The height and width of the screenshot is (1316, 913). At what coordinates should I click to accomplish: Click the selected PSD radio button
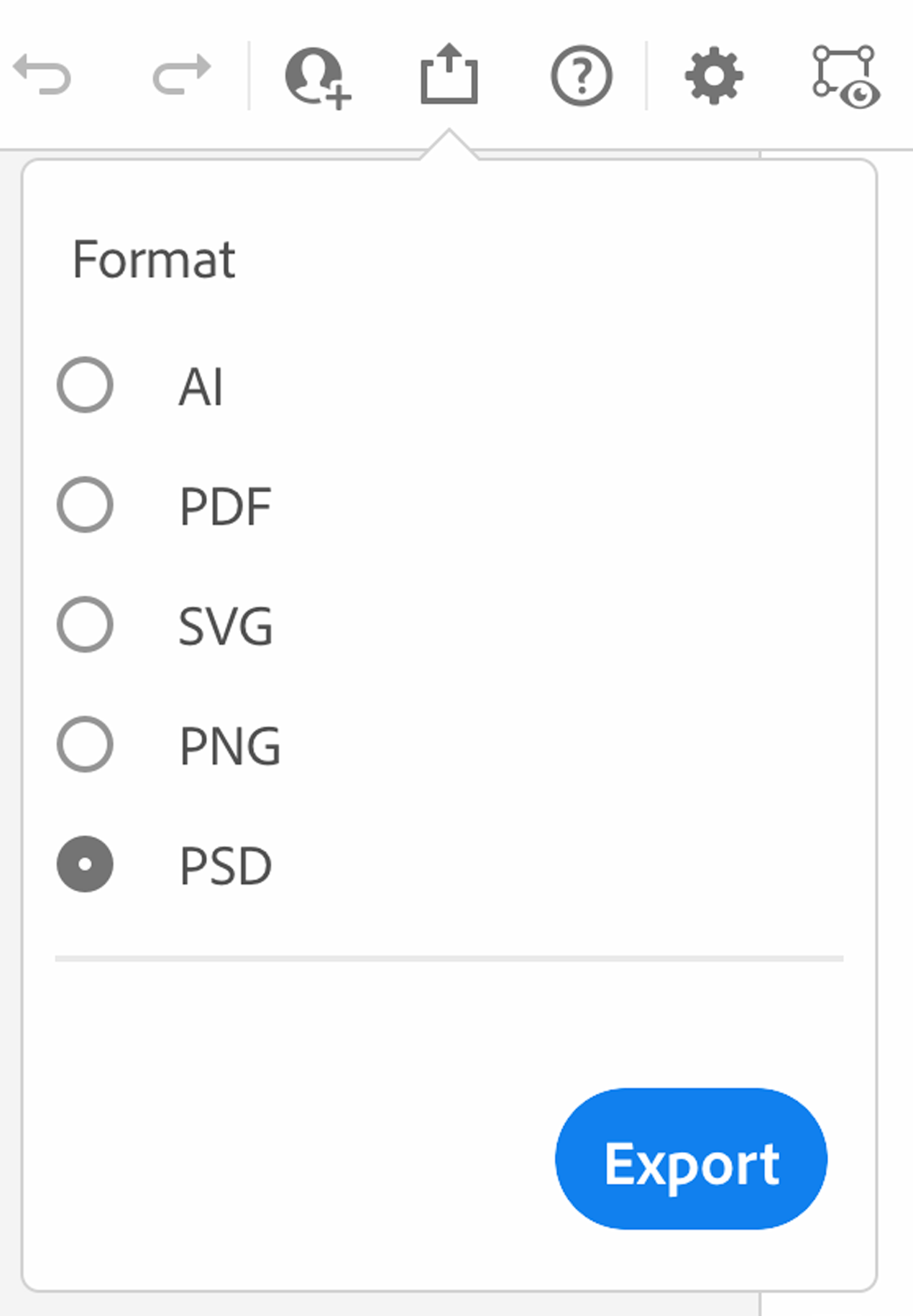(85, 865)
